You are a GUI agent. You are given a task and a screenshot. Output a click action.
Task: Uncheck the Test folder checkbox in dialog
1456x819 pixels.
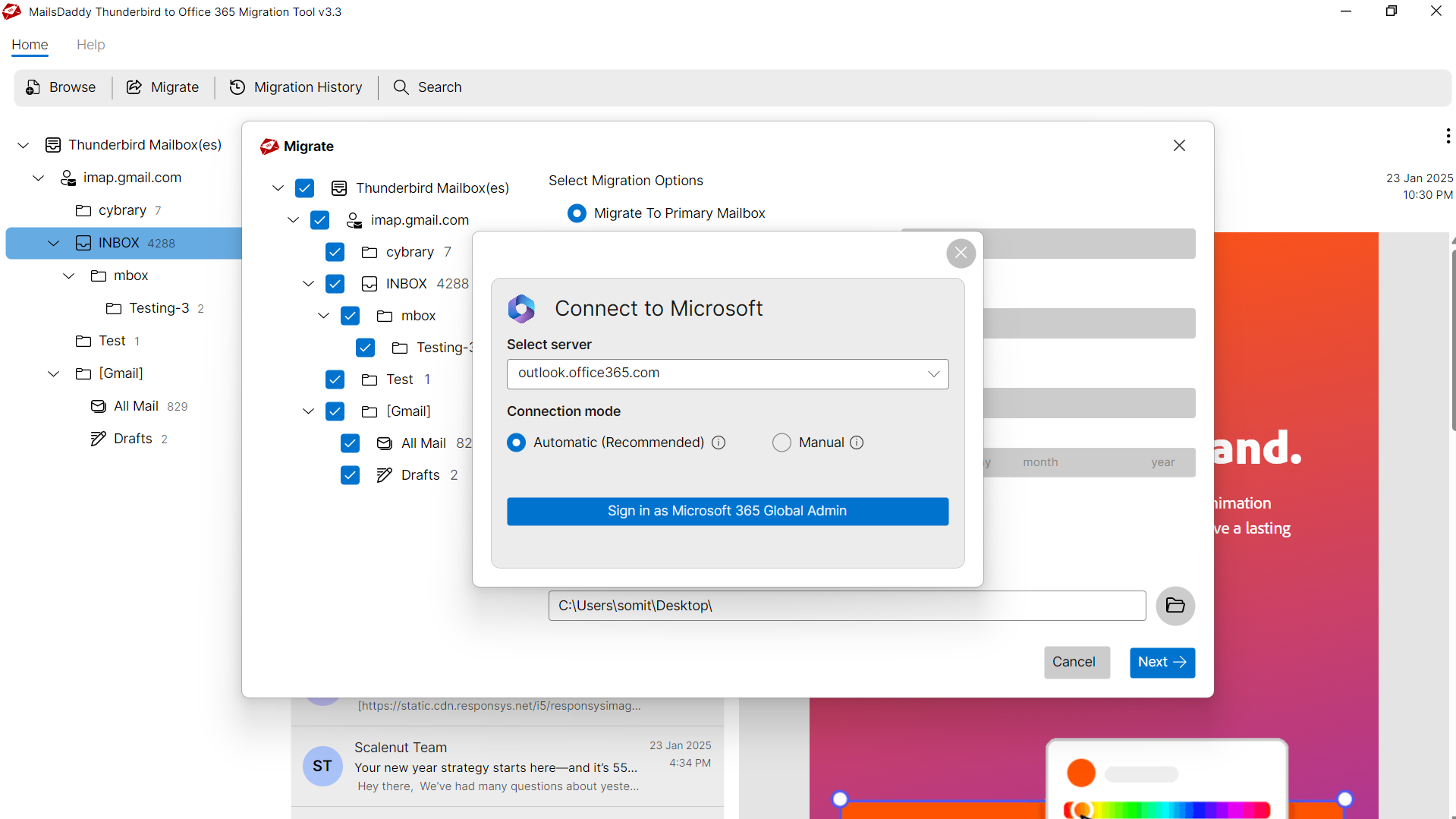[x=335, y=380]
